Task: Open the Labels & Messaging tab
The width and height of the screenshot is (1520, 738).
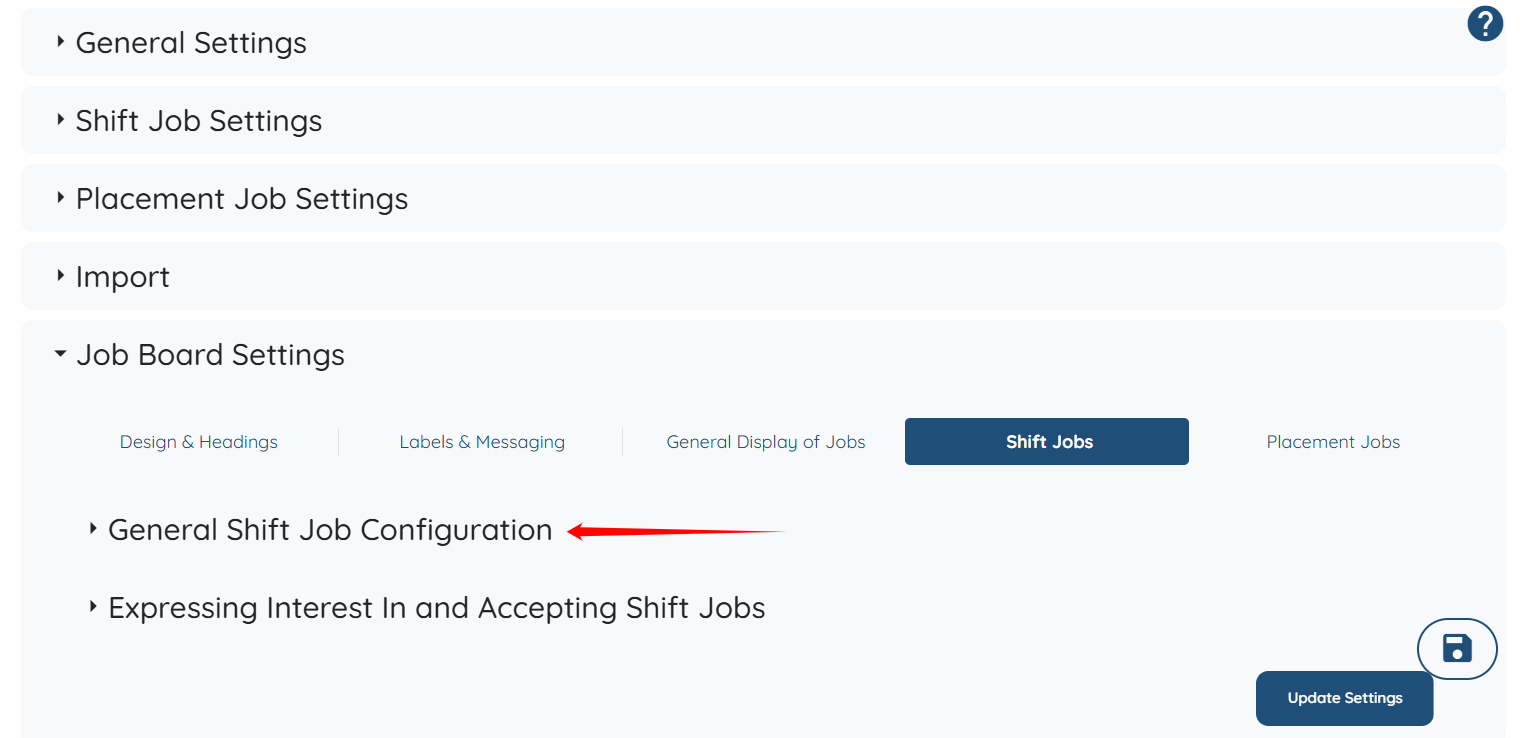Action: (x=482, y=442)
